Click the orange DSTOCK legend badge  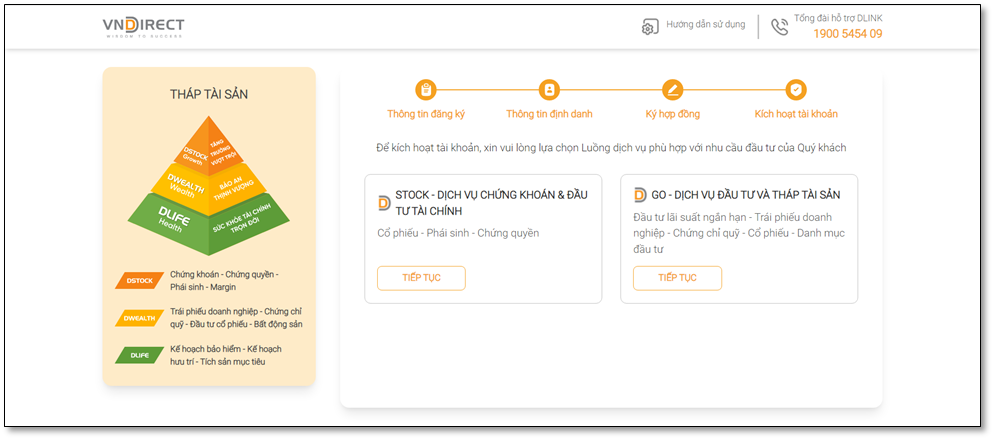139,280
